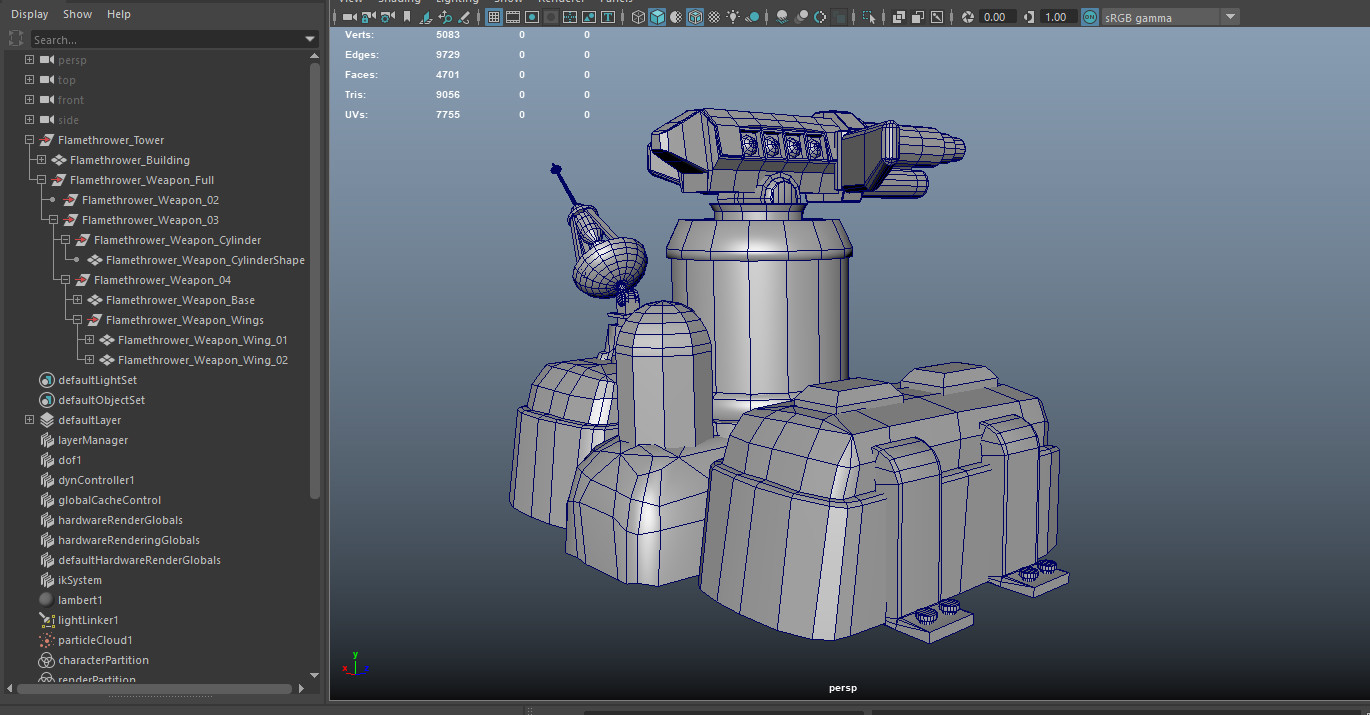
Task: Select the Grease Pencil tool icon
Action: click(464, 17)
